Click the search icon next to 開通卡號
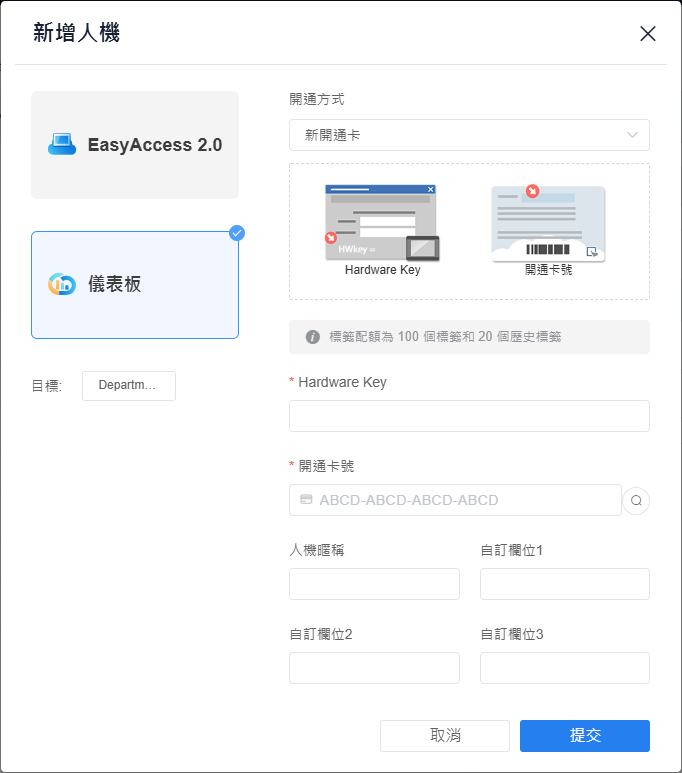 (x=636, y=500)
